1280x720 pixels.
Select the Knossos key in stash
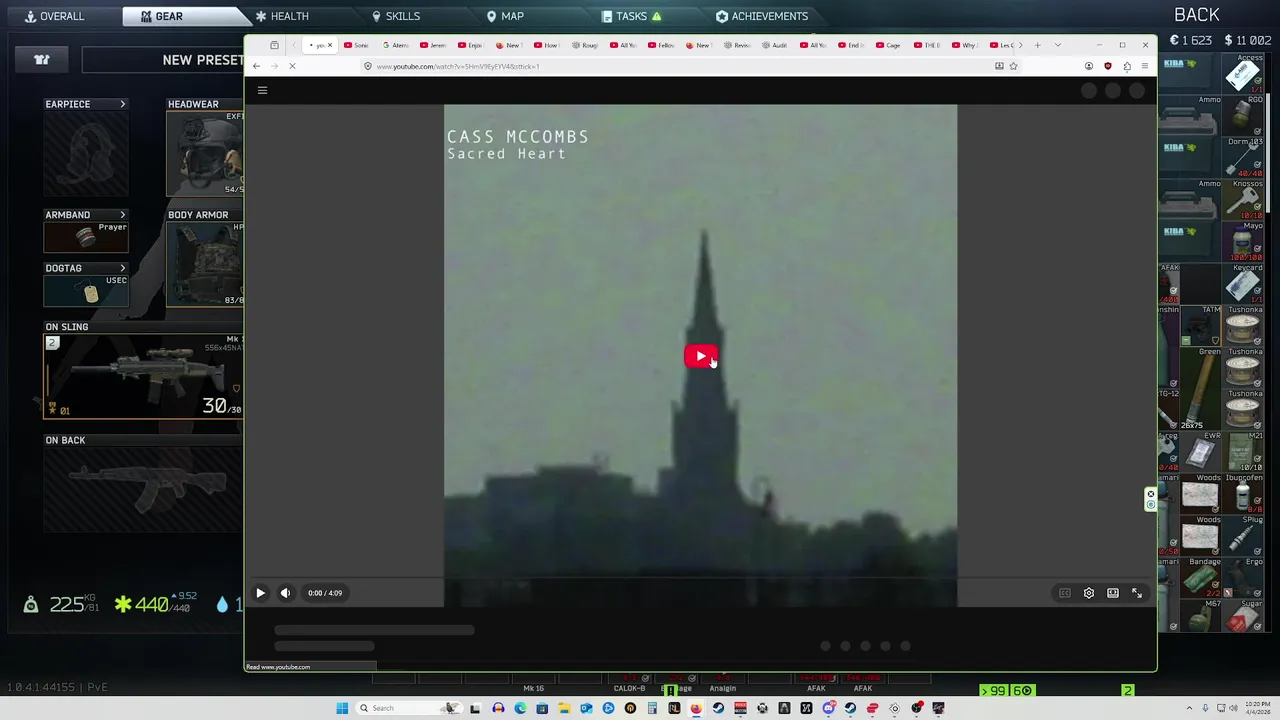click(x=1243, y=200)
